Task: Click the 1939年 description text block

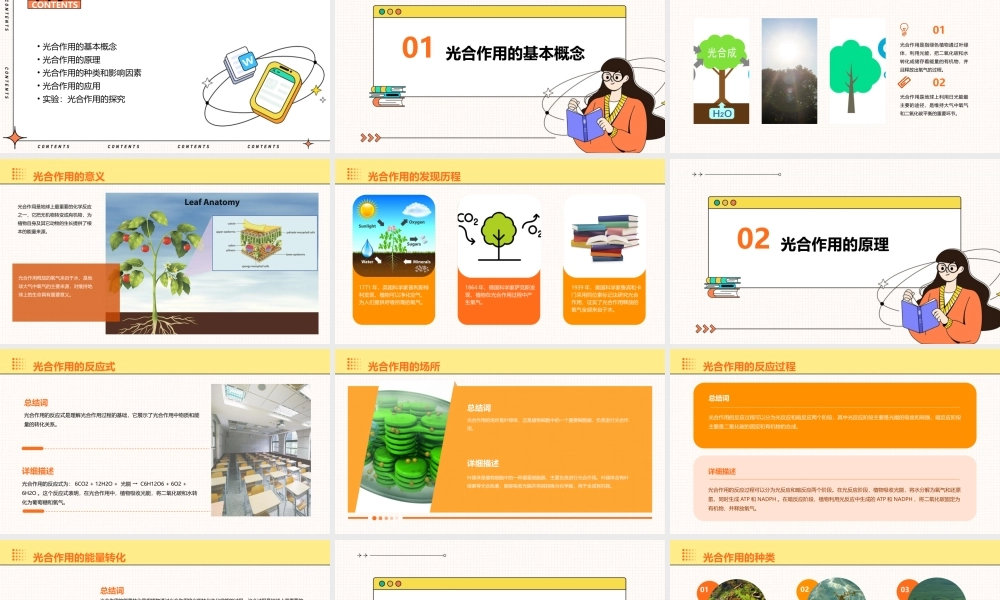Action: pos(605,298)
